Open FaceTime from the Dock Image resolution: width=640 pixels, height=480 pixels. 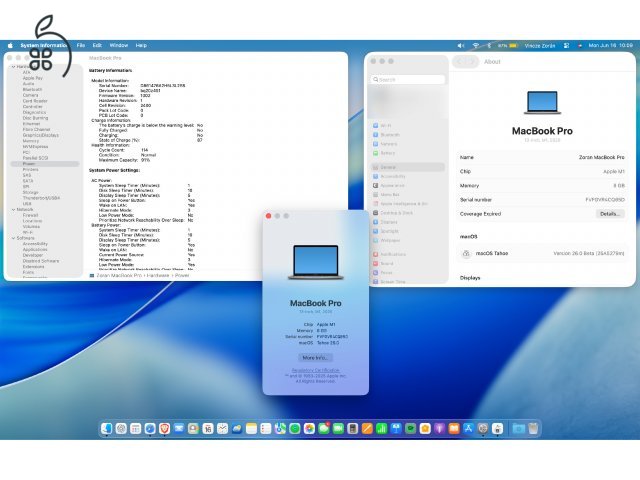click(338, 428)
